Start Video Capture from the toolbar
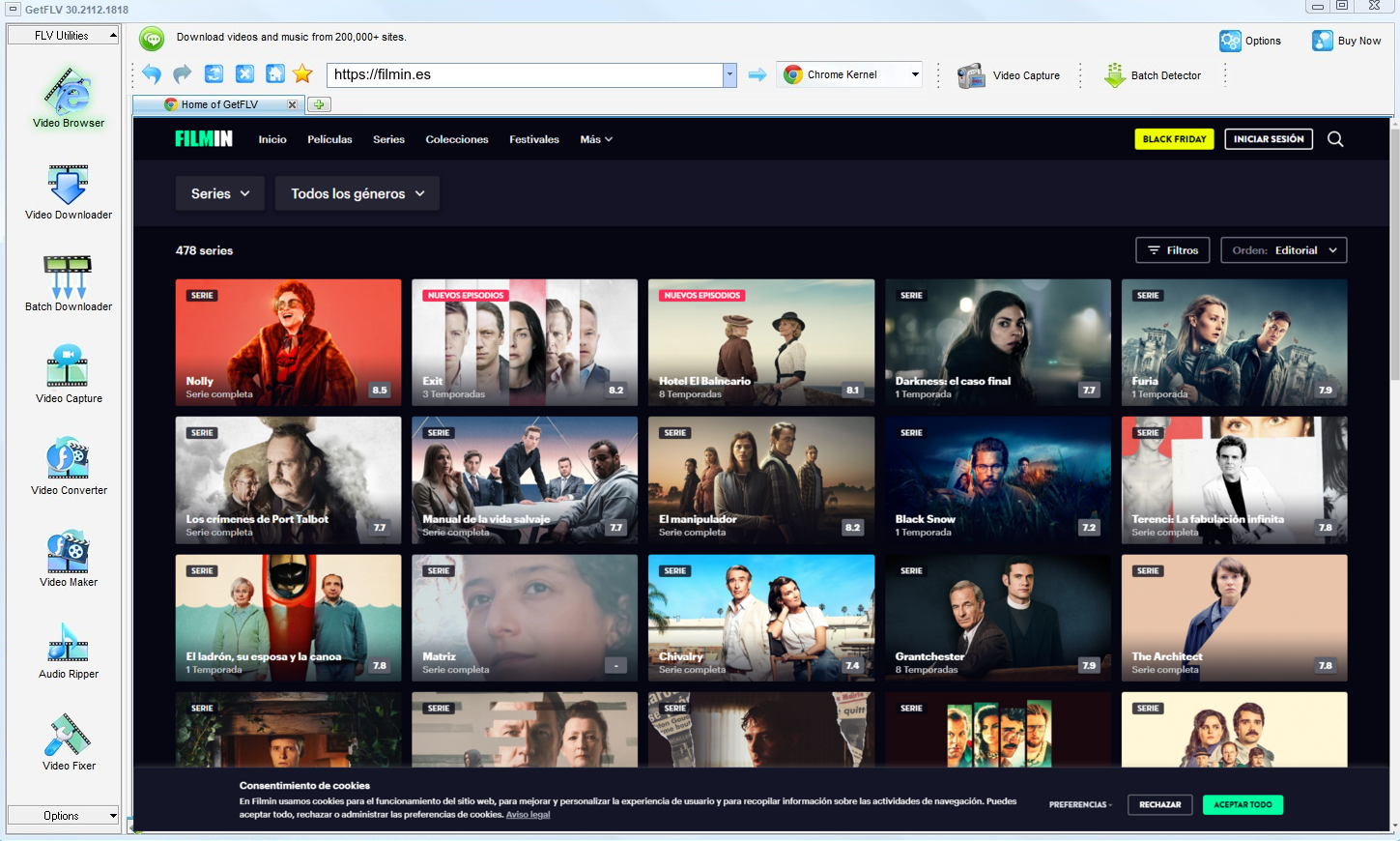The image size is (1400, 841). pyautogui.click(x=1009, y=75)
